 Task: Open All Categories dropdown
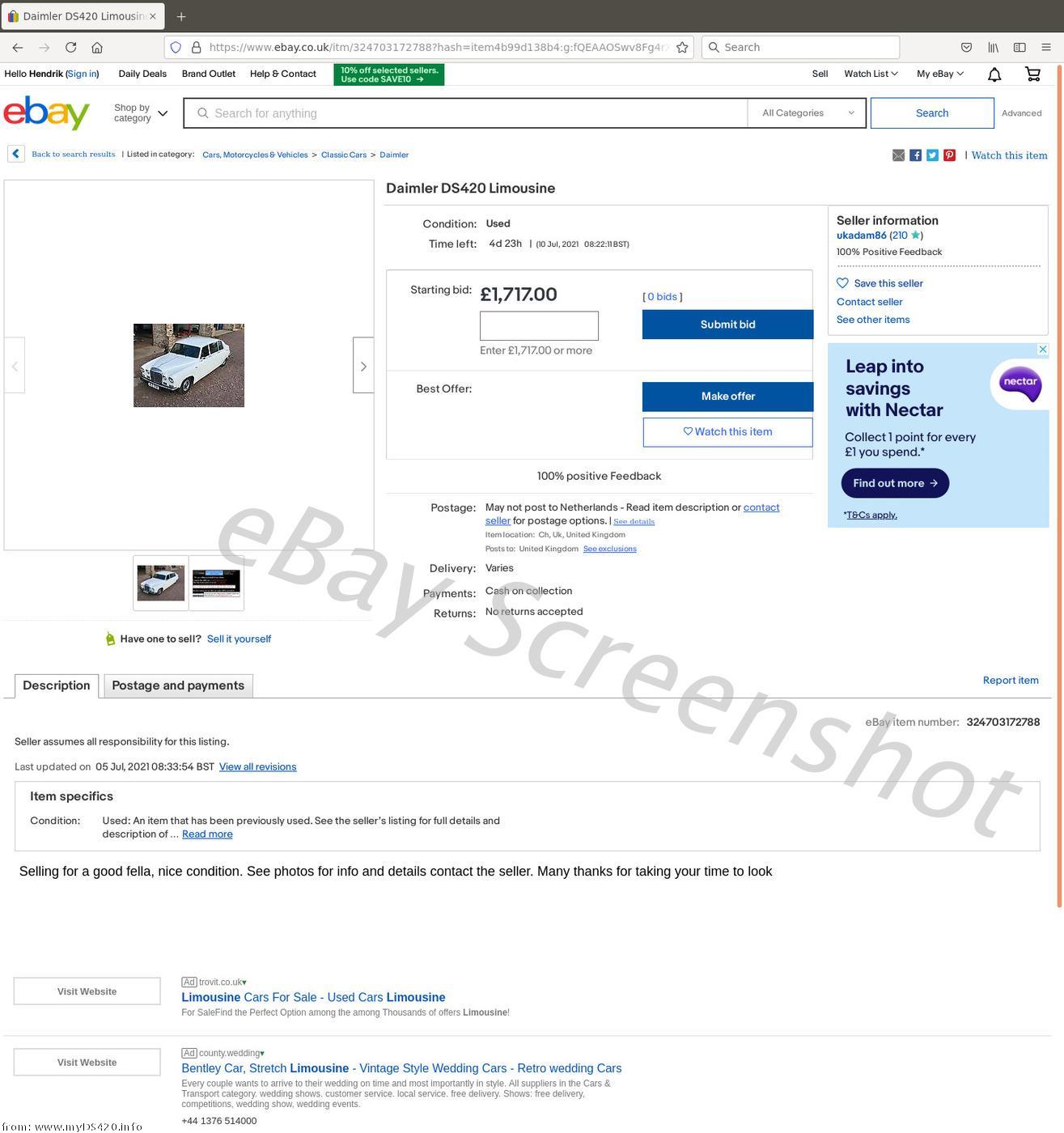point(807,113)
